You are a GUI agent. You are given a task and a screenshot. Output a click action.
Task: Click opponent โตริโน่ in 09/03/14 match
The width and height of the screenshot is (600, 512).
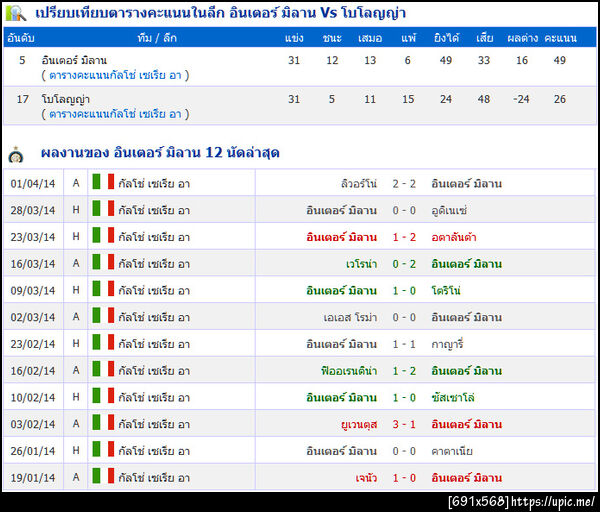(x=446, y=291)
